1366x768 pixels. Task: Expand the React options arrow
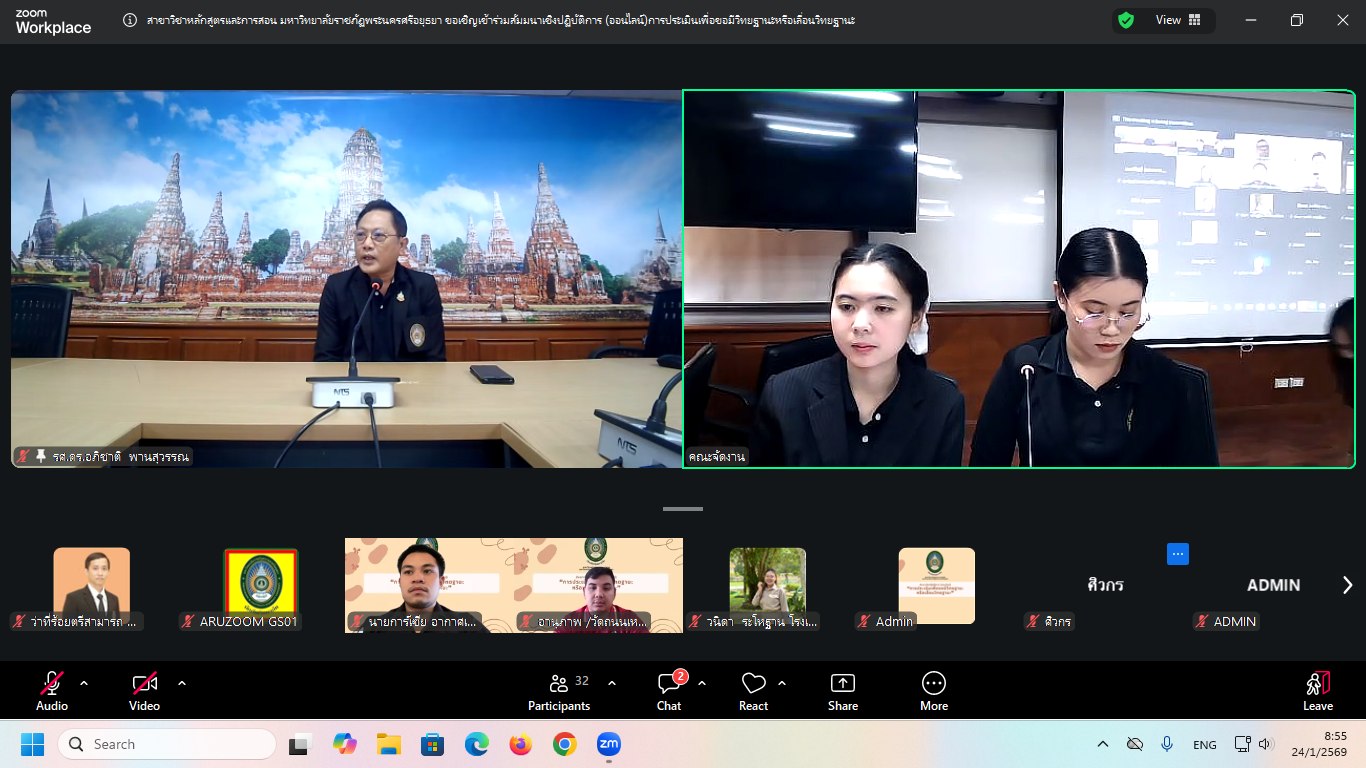click(782, 683)
